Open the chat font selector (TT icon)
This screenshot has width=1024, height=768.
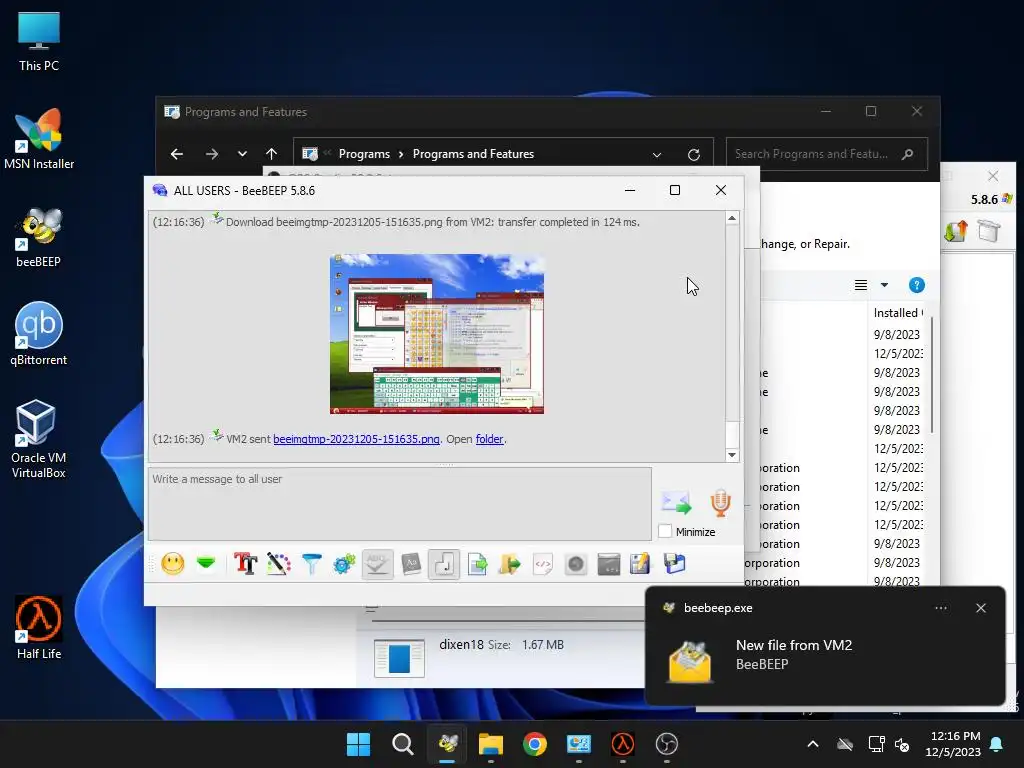click(x=246, y=564)
